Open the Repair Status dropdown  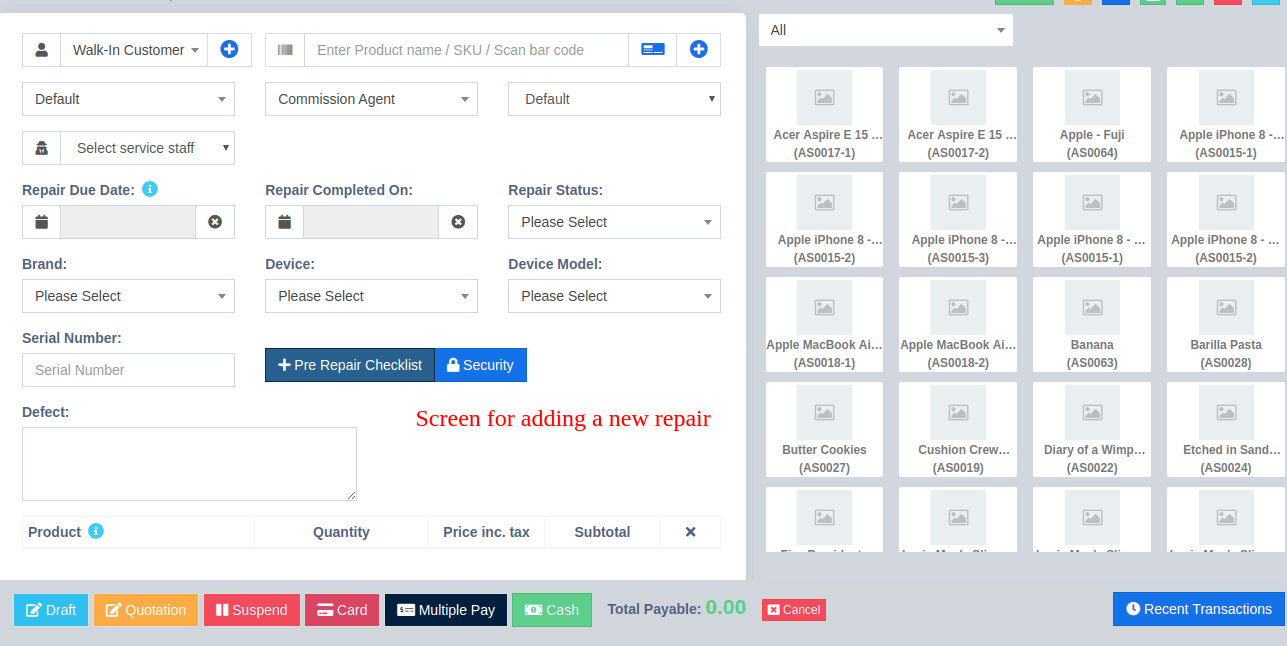(x=614, y=222)
